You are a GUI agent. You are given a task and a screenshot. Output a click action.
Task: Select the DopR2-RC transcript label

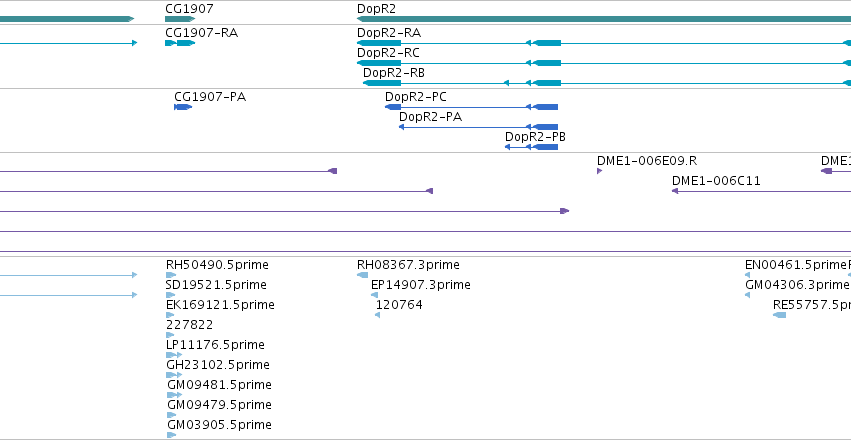(x=388, y=53)
